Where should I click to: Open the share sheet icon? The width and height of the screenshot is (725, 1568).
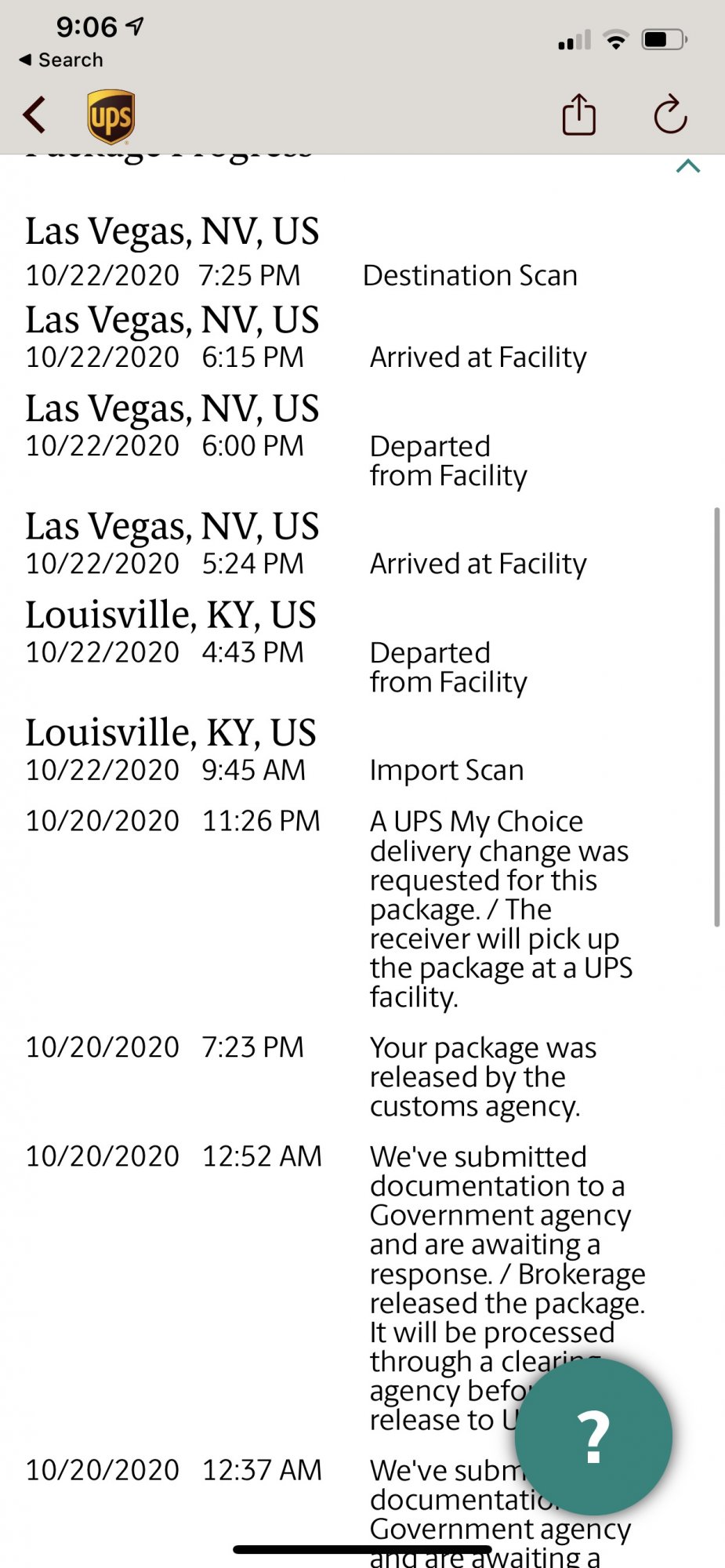[x=579, y=114]
